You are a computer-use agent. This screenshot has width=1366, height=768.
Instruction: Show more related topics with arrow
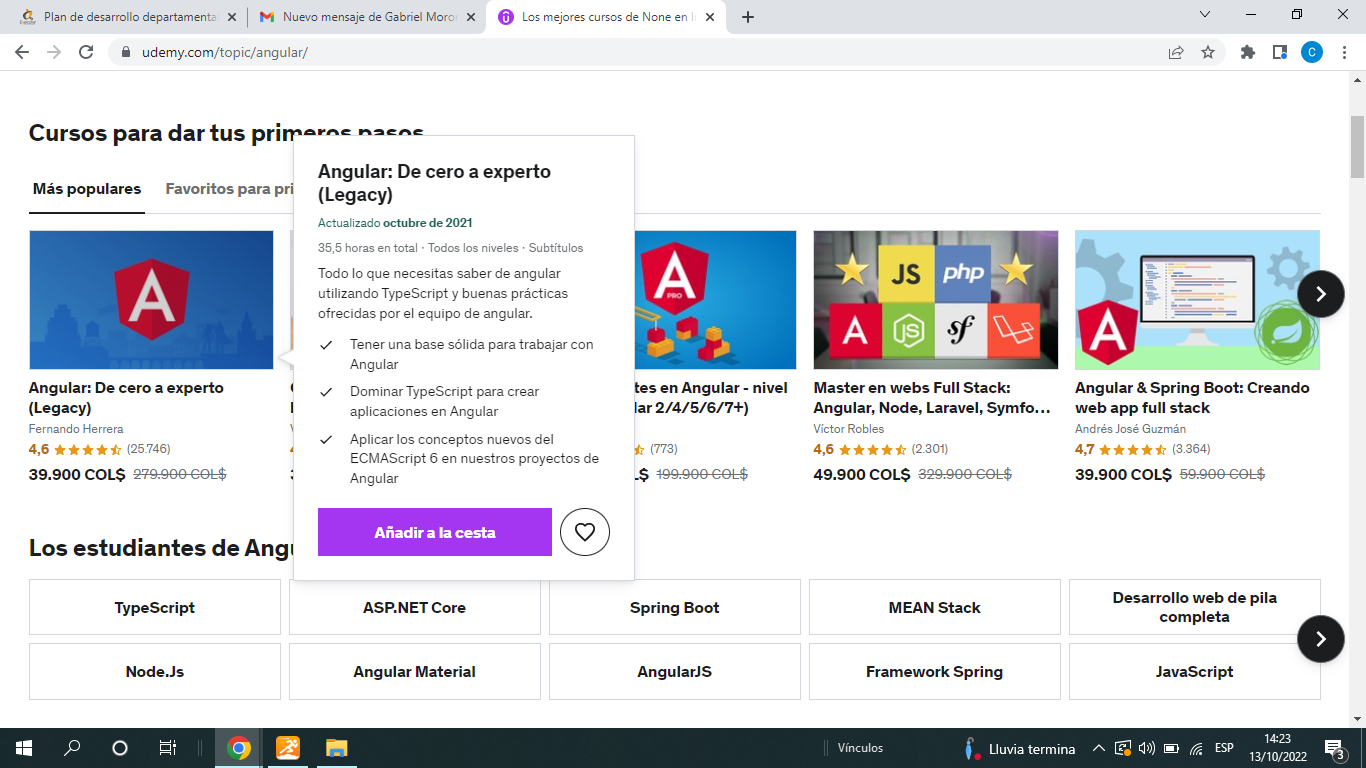[x=1320, y=639]
